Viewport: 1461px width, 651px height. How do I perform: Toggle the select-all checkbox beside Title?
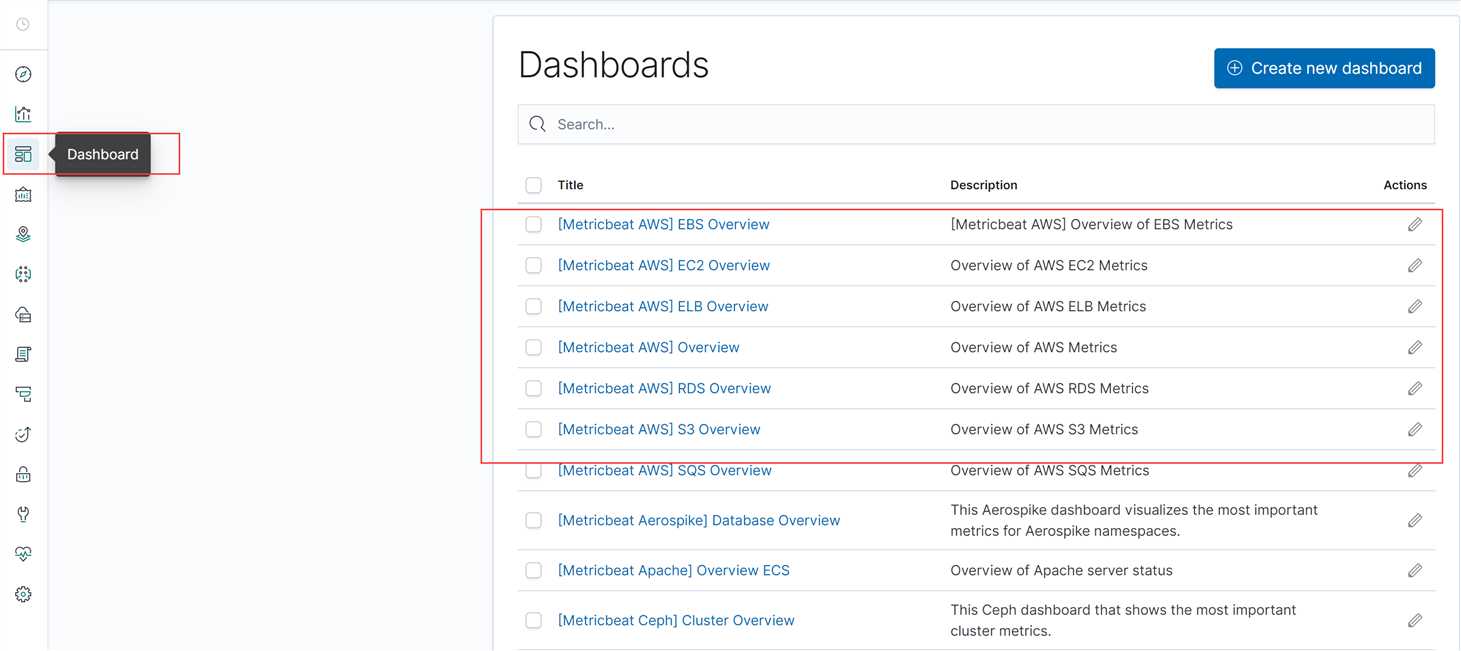(x=534, y=185)
